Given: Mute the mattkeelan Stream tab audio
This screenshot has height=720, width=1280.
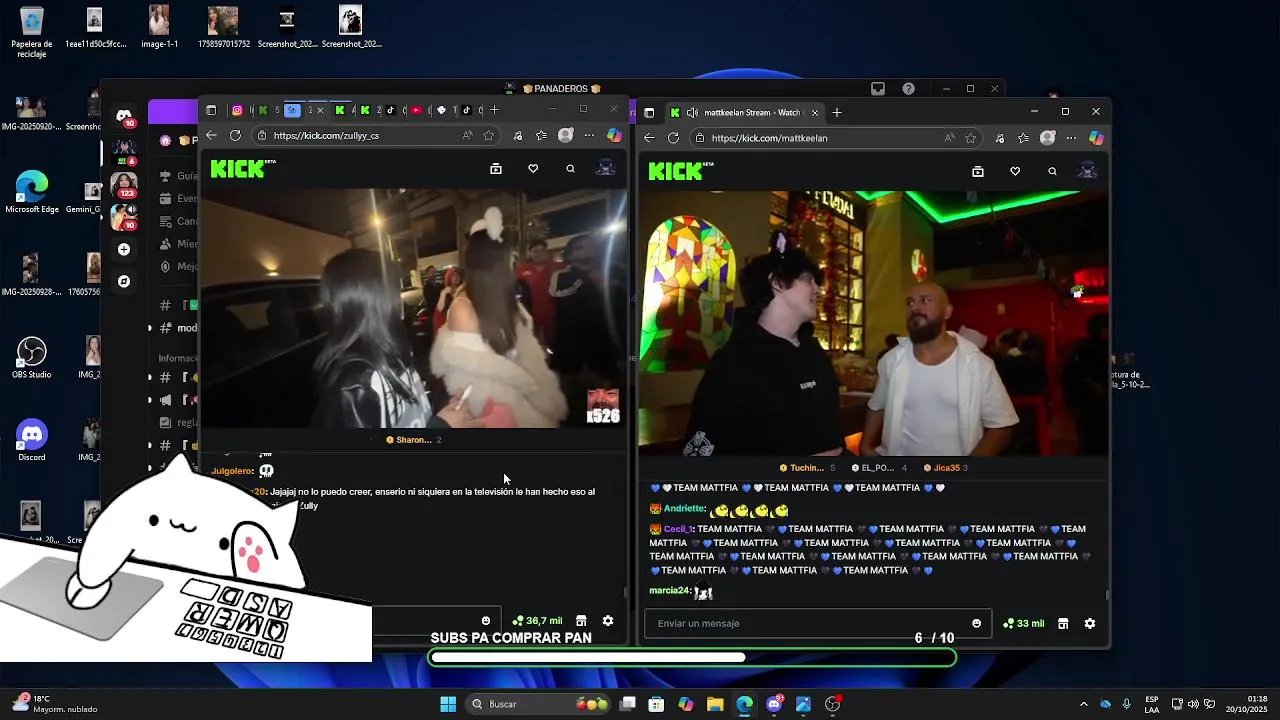Looking at the screenshot, I should tap(692, 113).
